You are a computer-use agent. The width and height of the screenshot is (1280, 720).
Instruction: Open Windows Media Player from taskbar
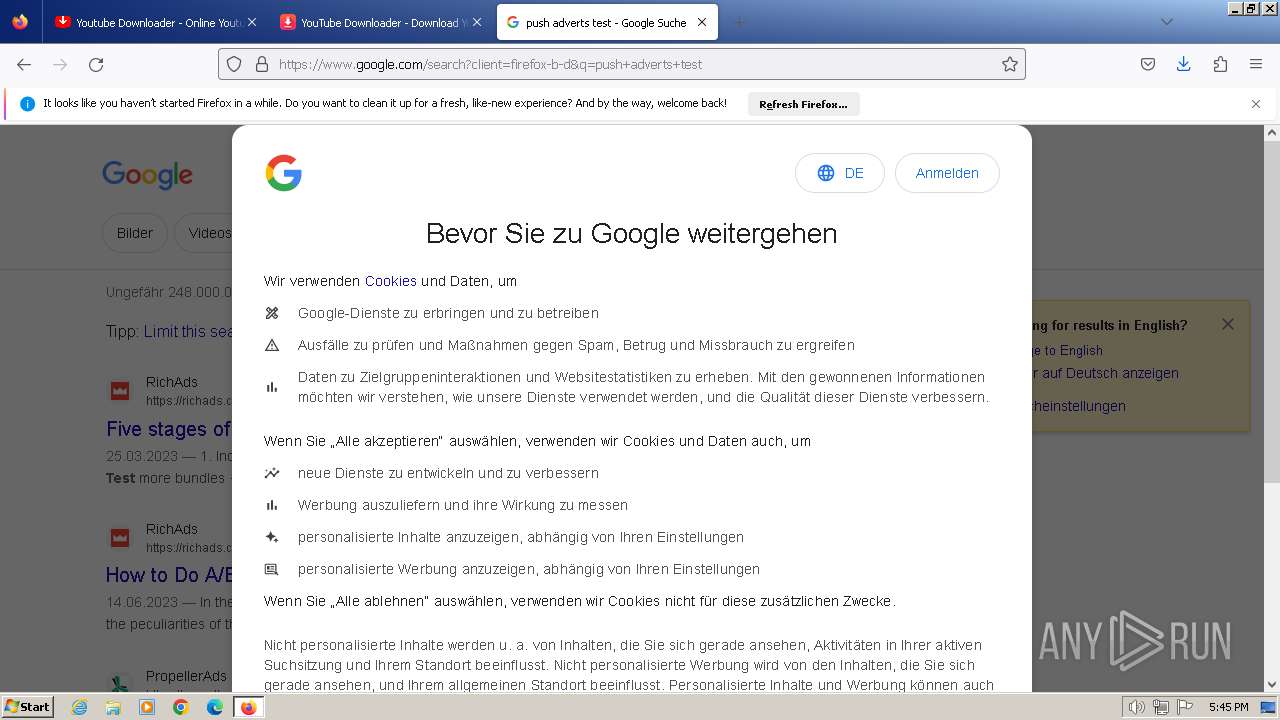pos(147,707)
